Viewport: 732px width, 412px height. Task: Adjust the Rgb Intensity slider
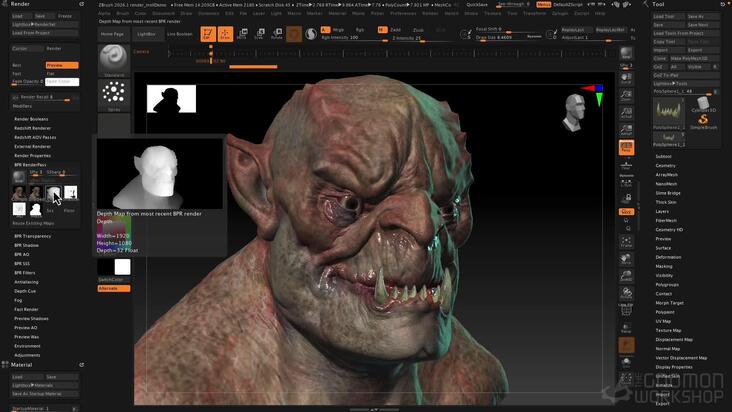(354, 37)
